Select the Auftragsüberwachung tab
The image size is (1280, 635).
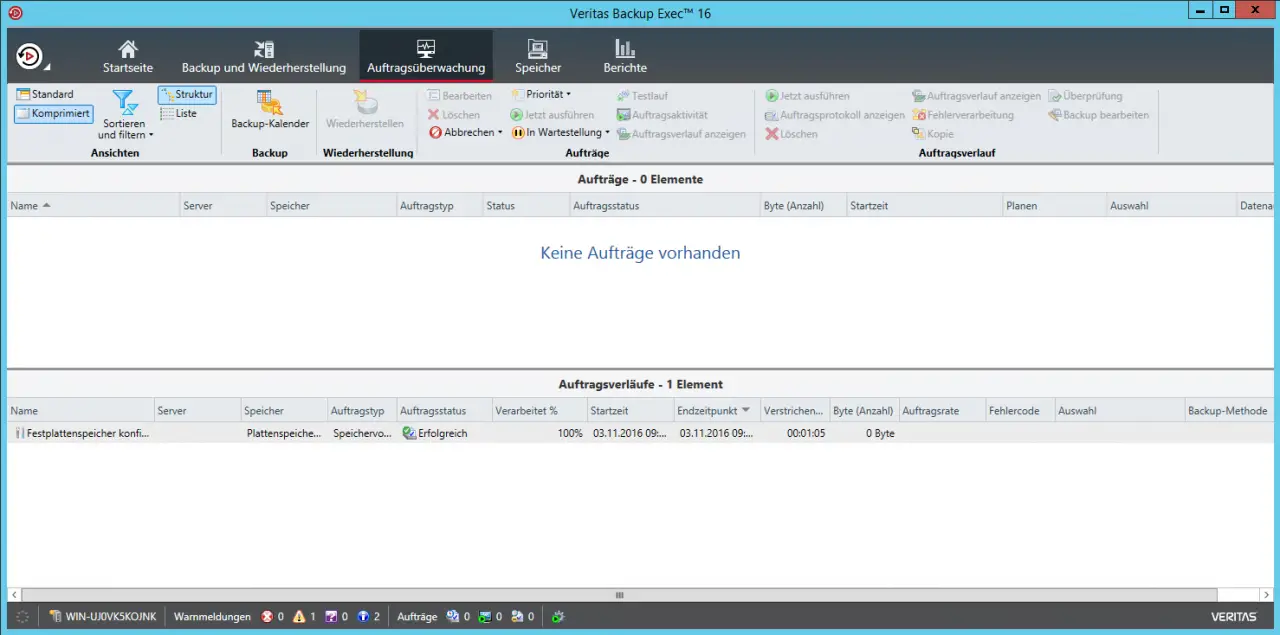426,57
